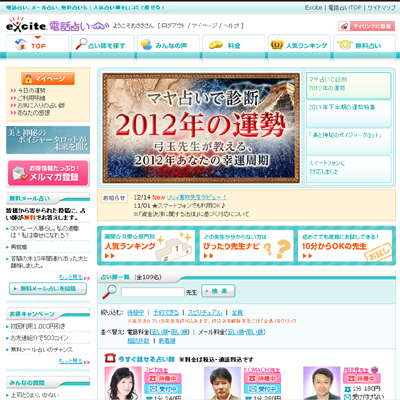Open the Excite logo home link
The height and width of the screenshot is (400, 400).
(x=26, y=25)
